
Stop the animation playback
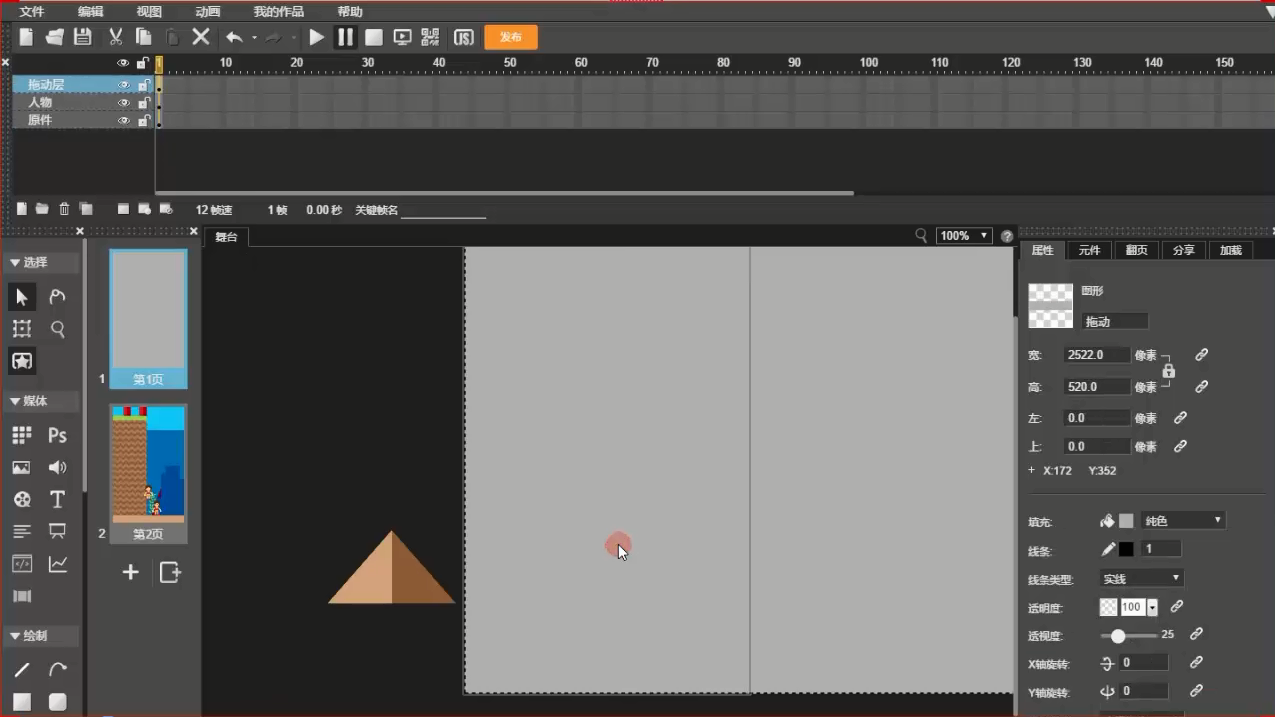374,37
